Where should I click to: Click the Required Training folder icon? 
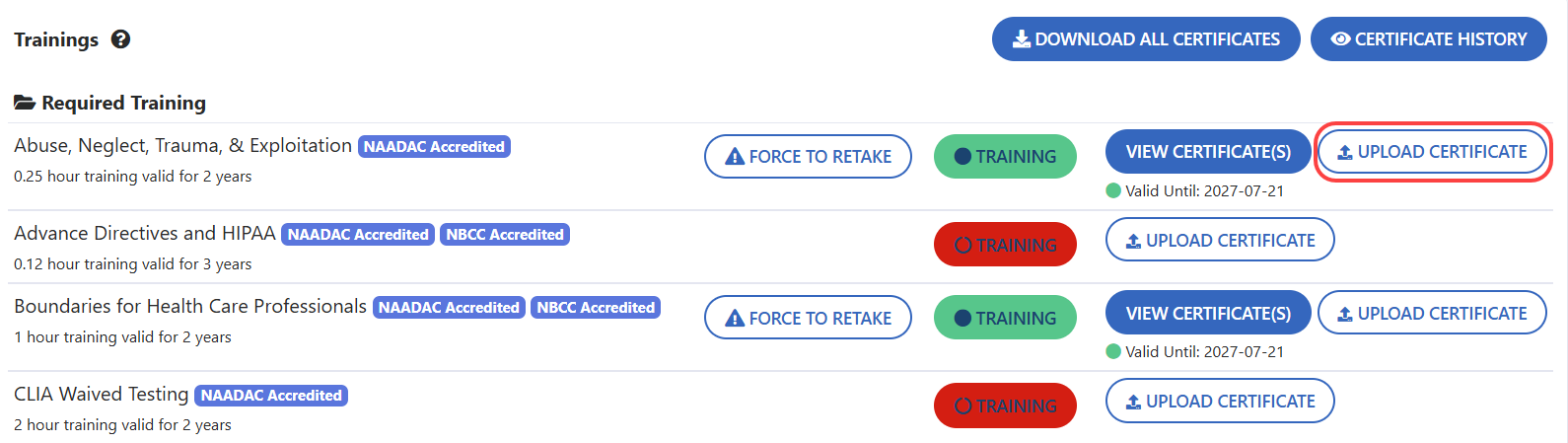coord(25,103)
